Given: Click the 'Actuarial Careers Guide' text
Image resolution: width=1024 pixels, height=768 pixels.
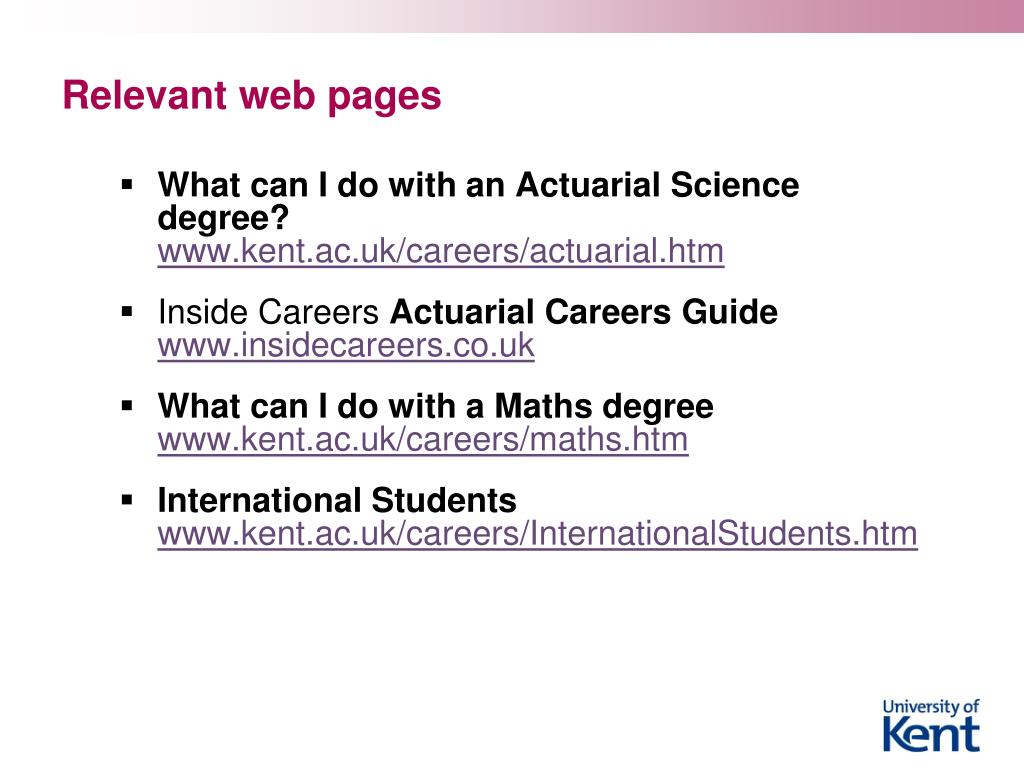Looking at the screenshot, I should (584, 312).
